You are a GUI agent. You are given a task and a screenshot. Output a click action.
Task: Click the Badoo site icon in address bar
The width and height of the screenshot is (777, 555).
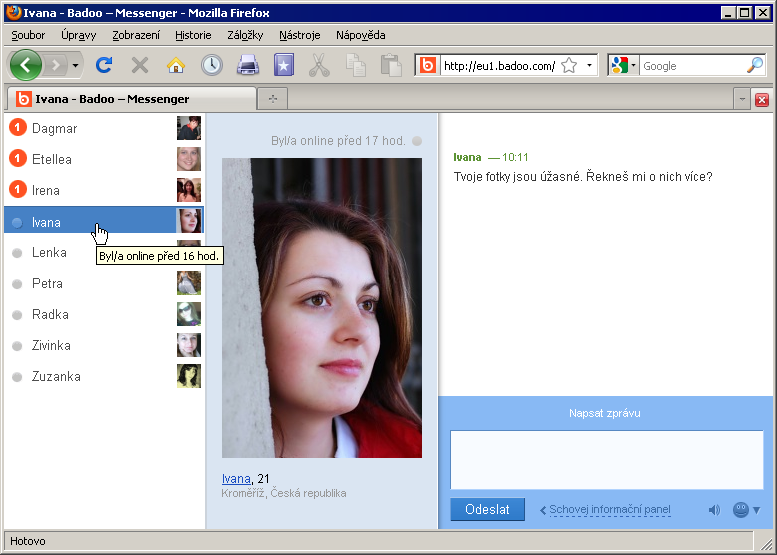coord(428,65)
